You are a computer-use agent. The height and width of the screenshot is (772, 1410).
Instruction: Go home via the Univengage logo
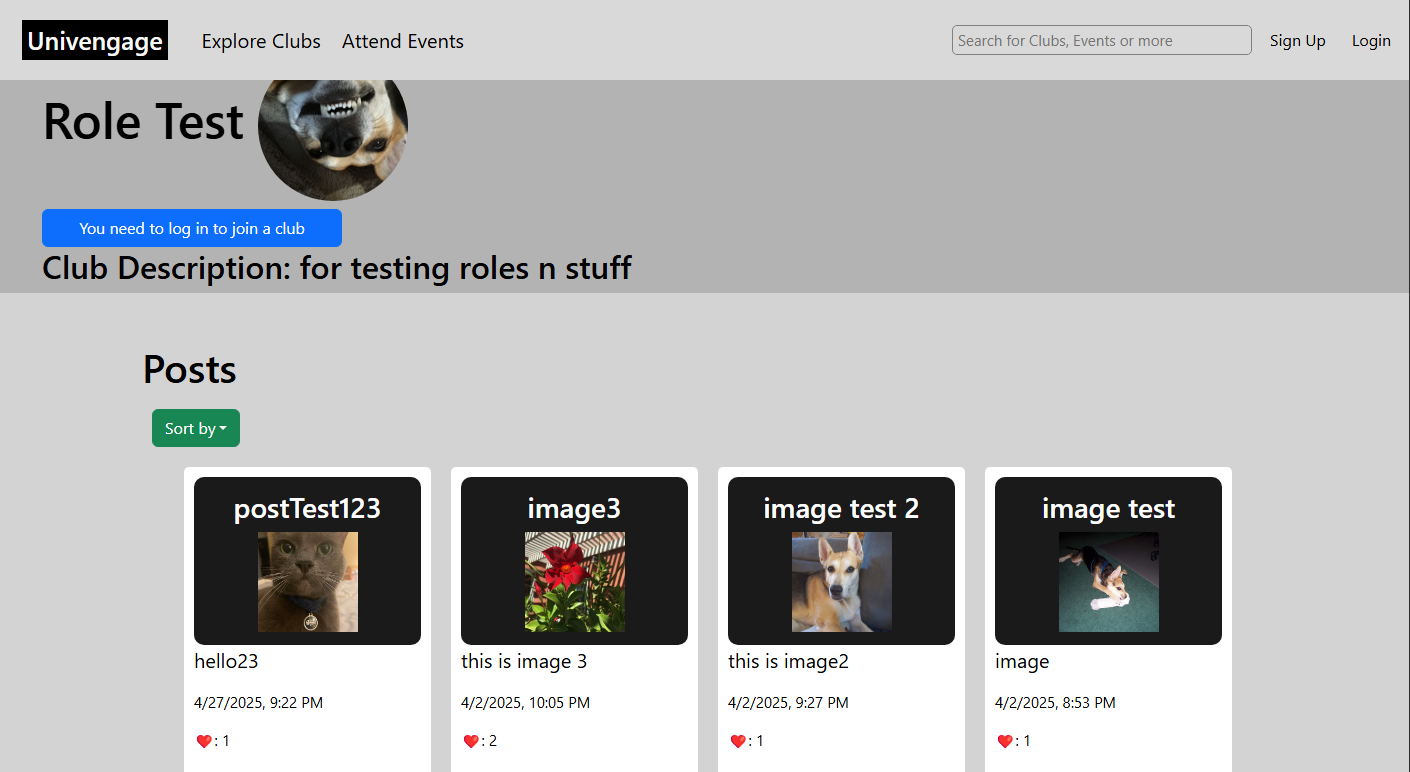tap(95, 41)
